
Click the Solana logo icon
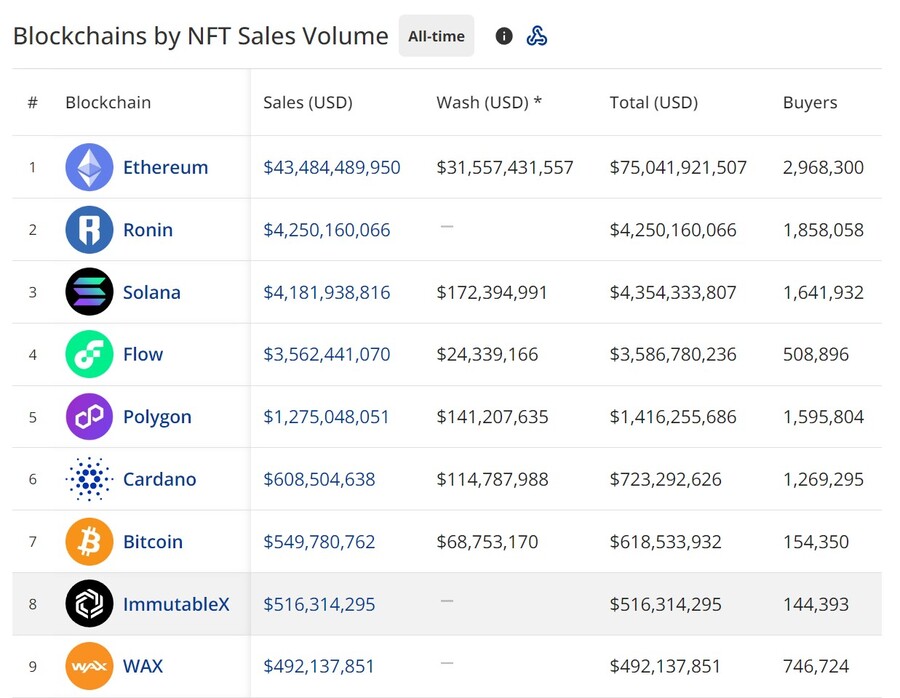89,292
